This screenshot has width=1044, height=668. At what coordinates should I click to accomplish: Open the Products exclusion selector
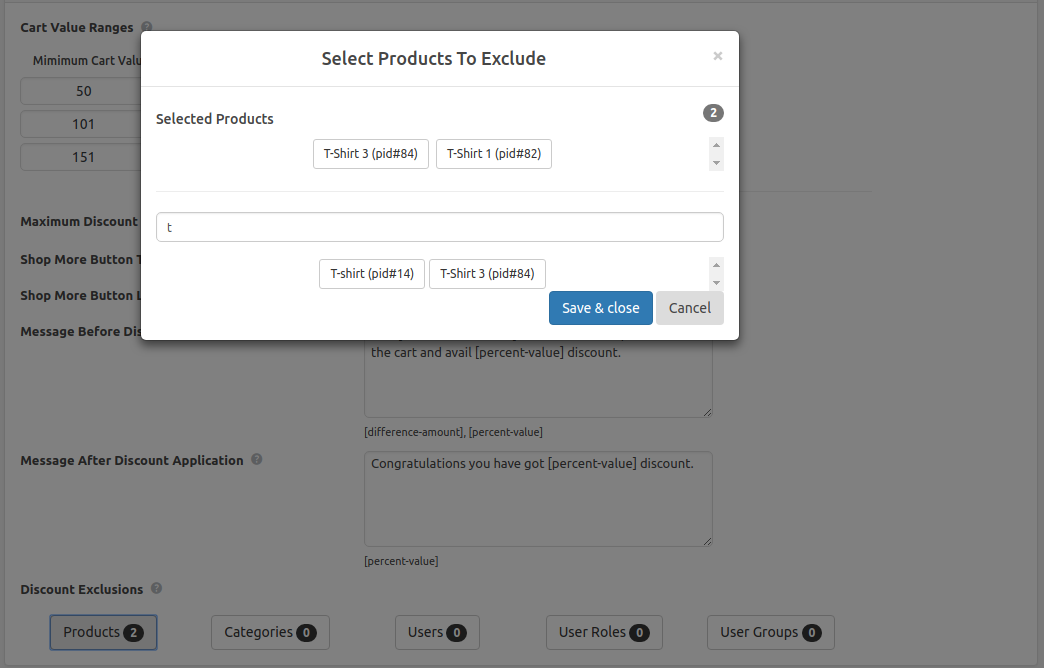pyautogui.click(x=103, y=632)
